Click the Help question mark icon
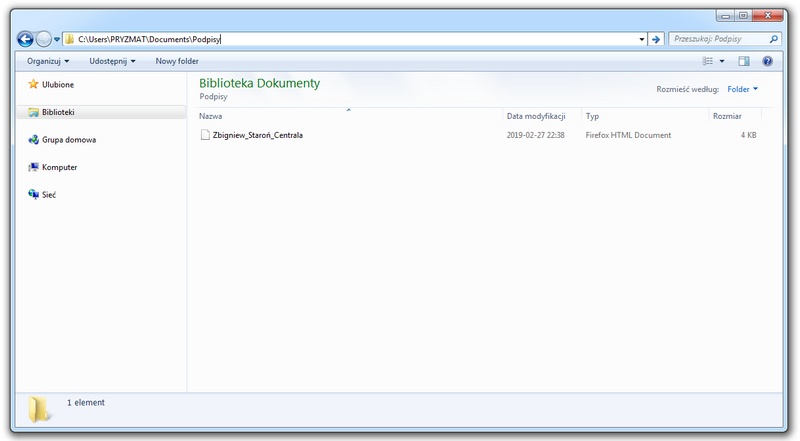The width and height of the screenshot is (800, 441). [767, 61]
